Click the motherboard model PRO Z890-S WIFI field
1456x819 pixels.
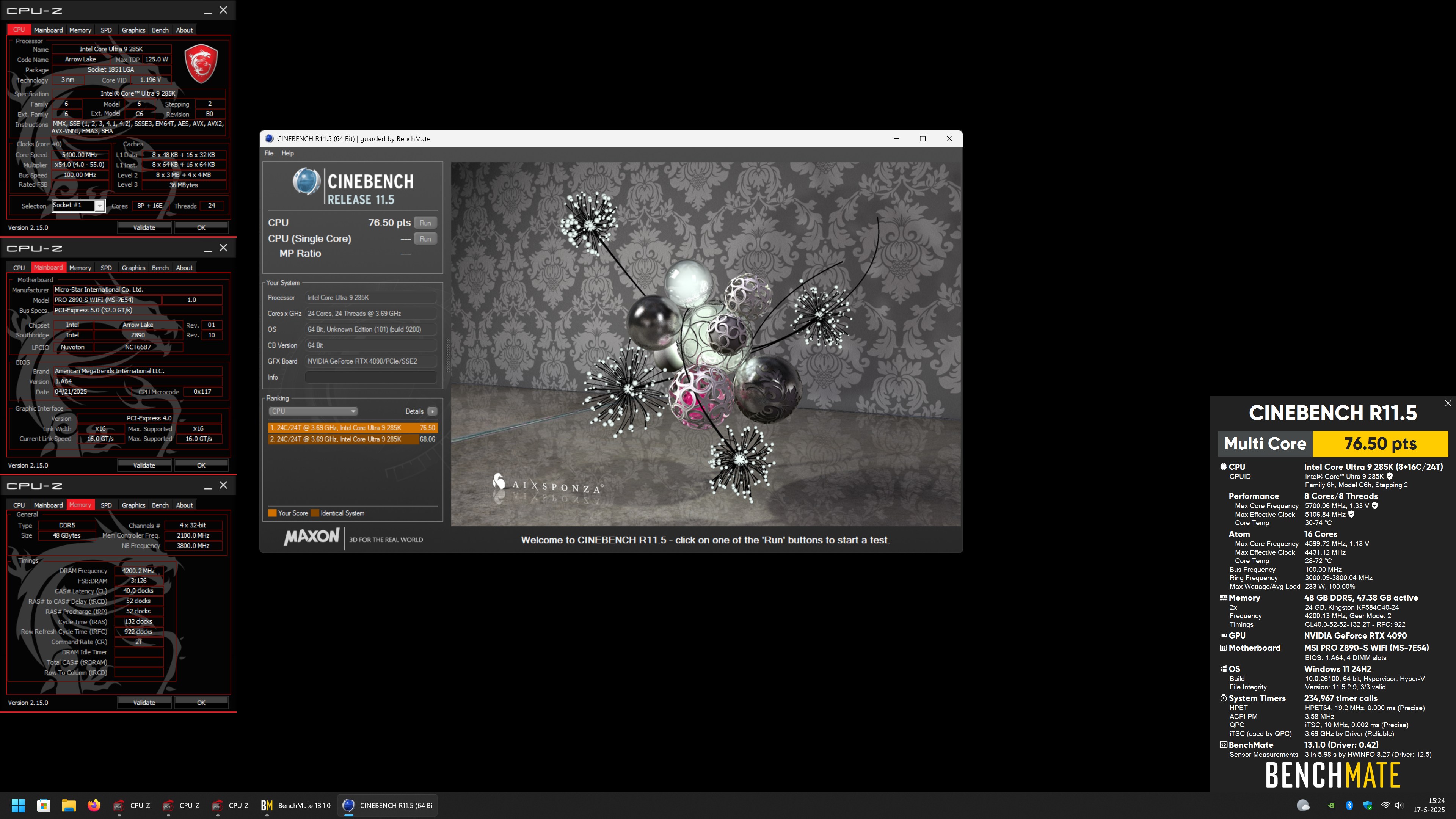[x=107, y=300]
